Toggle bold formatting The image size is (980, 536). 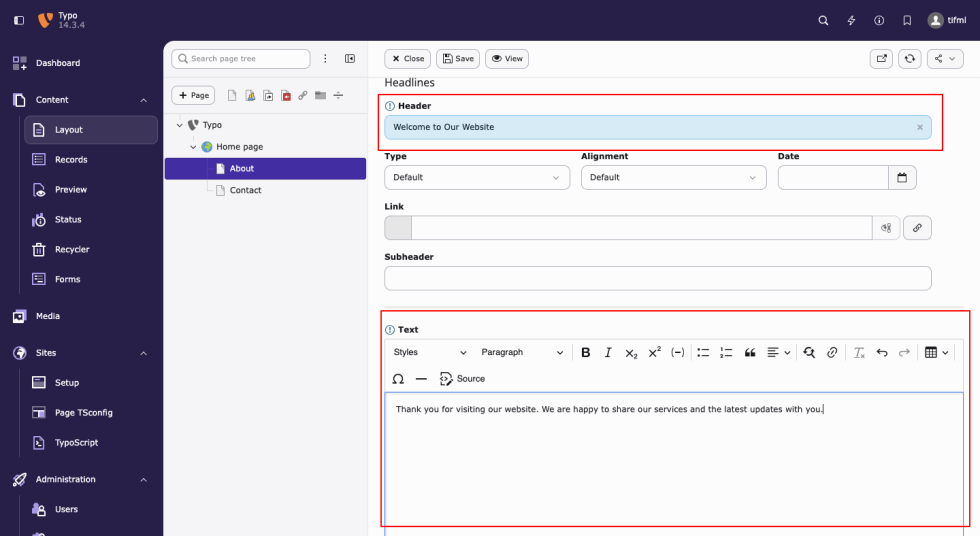(586, 352)
